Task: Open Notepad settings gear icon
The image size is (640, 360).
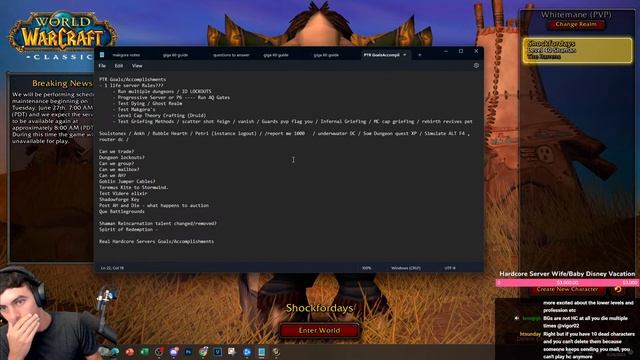Action: (x=476, y=66)
